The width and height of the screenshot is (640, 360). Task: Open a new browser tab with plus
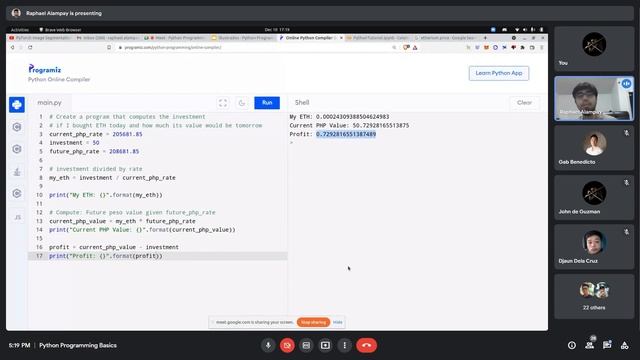485,38
